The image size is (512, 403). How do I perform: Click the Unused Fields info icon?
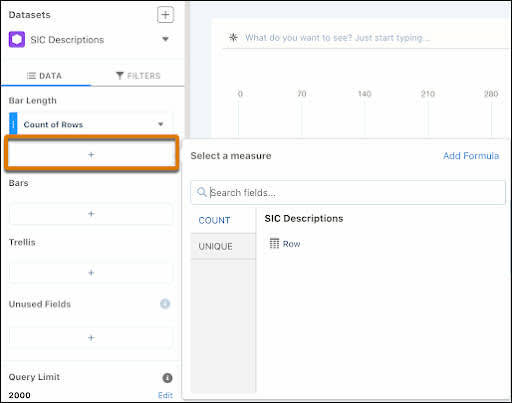[165, 304]
